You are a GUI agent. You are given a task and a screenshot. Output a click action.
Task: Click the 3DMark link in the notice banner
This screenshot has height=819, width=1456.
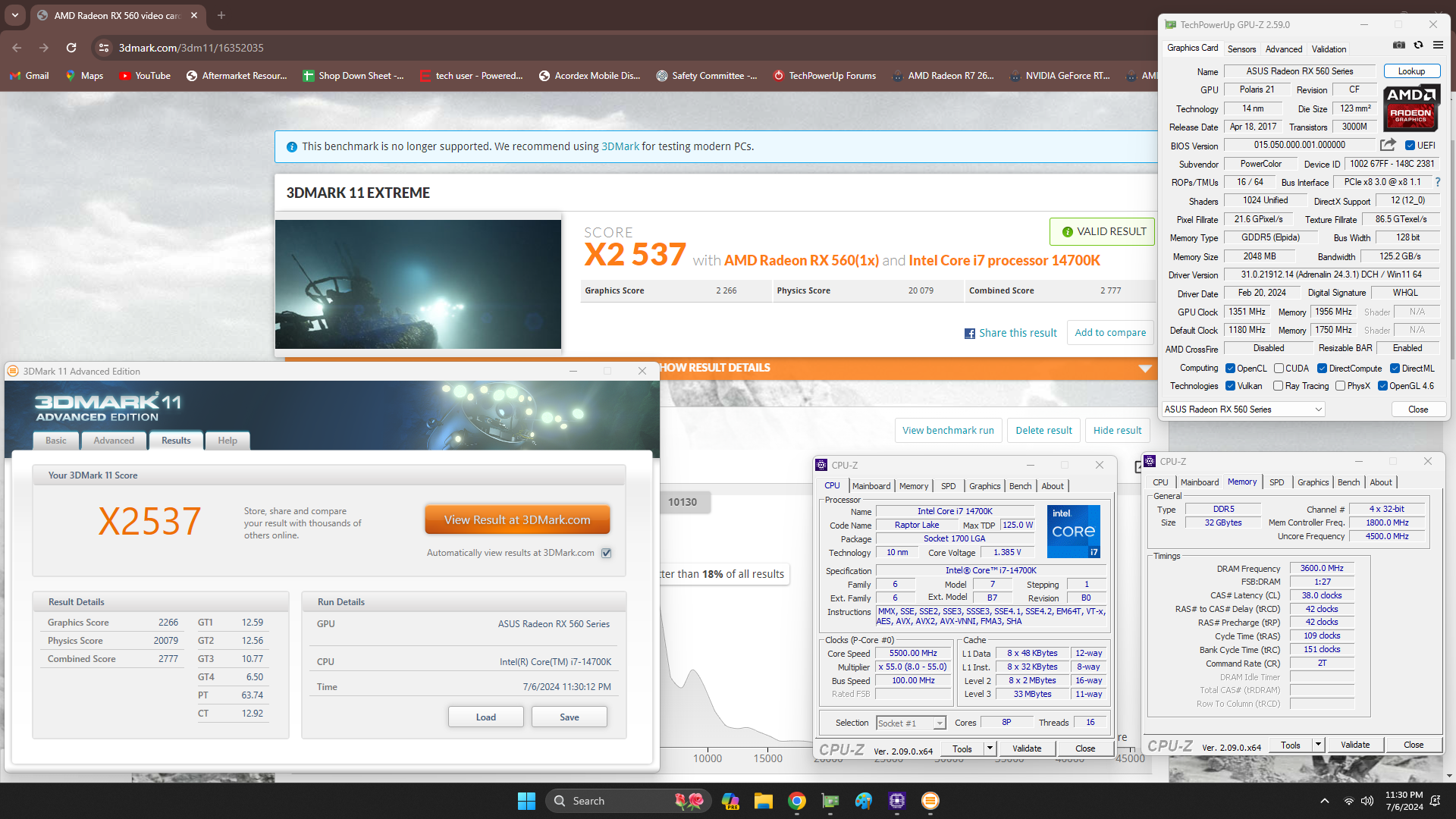point(620,146)
